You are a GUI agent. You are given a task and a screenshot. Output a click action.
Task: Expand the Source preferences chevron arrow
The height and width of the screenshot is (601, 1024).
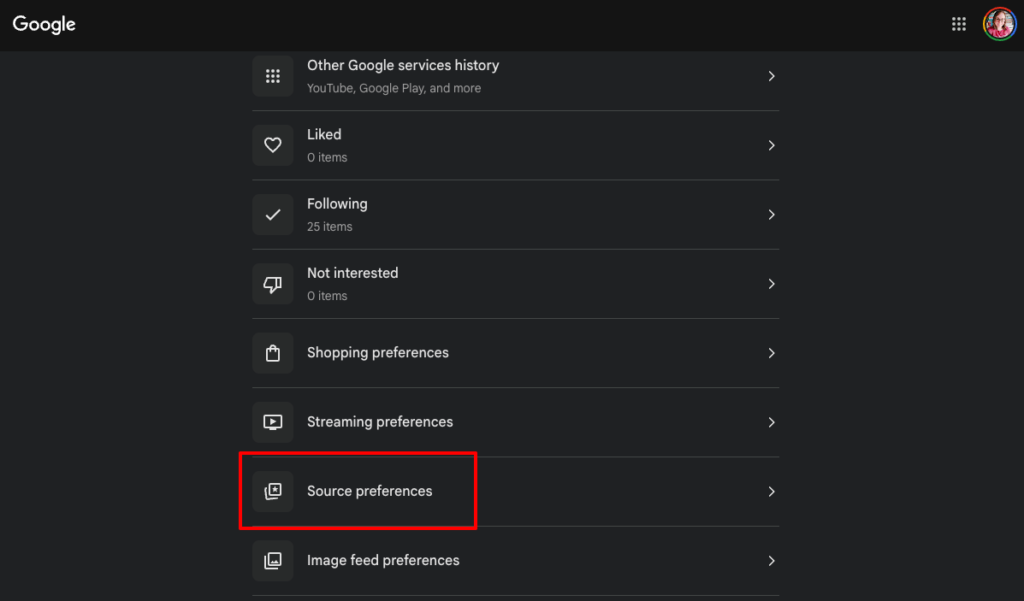(x=771, y=491)
